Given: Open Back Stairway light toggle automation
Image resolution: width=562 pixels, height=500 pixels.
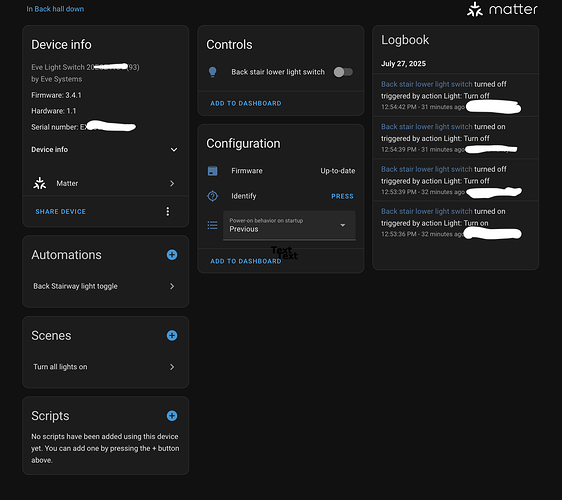Looking at the screenshot, I should 104,286.
